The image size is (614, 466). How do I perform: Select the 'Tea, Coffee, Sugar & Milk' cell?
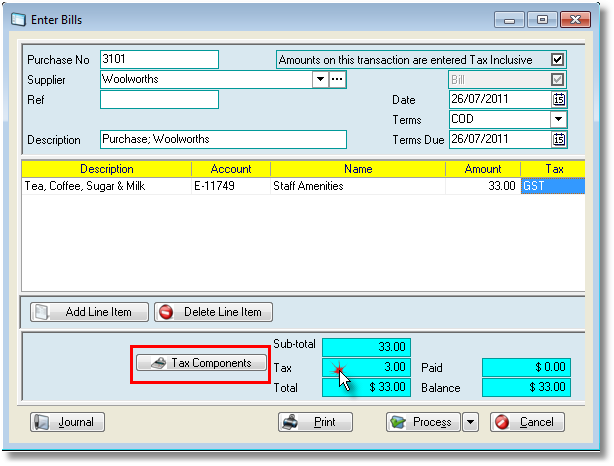pos(107,186)
